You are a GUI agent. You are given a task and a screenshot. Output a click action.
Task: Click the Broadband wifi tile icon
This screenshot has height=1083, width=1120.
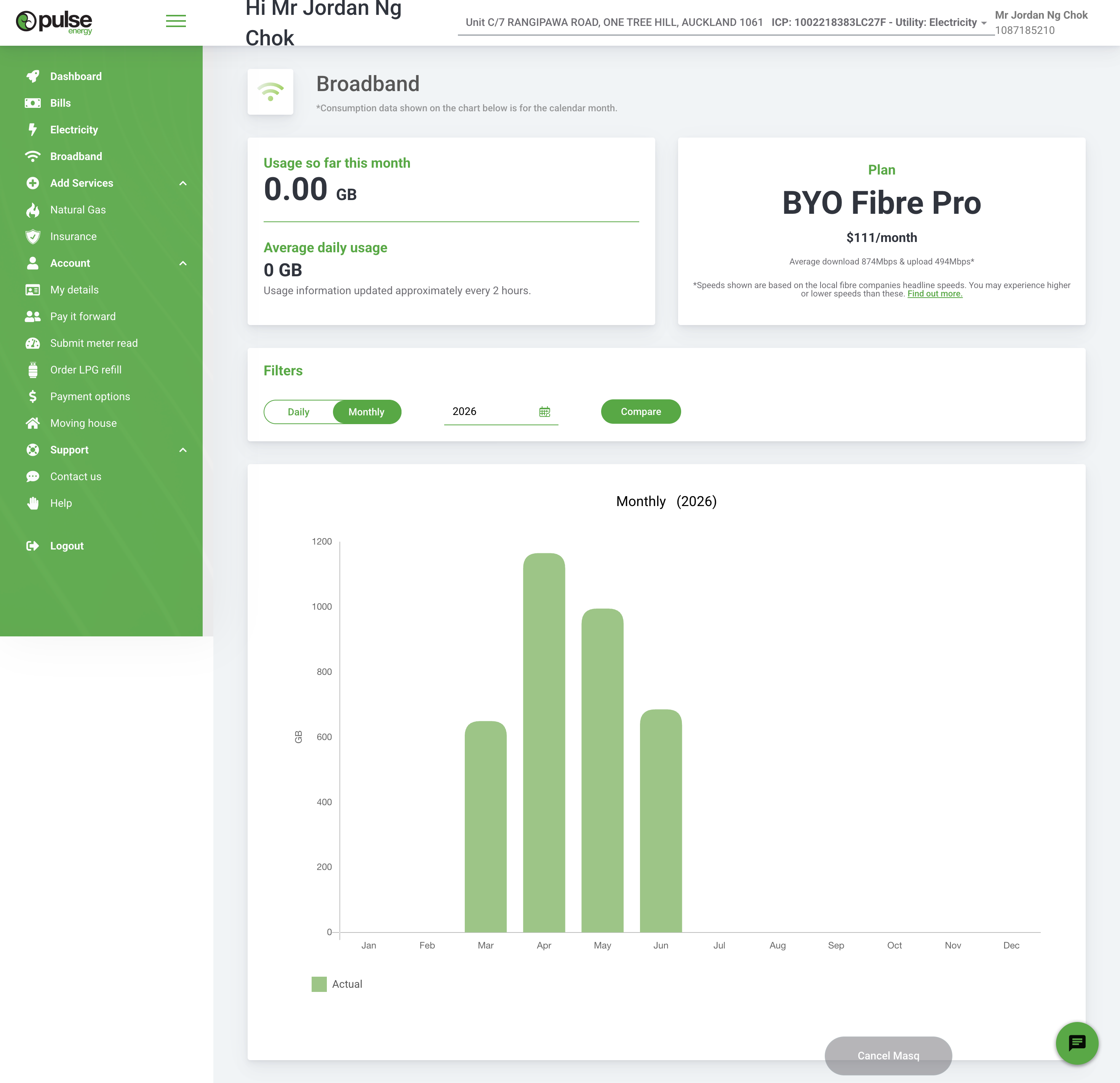(x=270, y=92)
